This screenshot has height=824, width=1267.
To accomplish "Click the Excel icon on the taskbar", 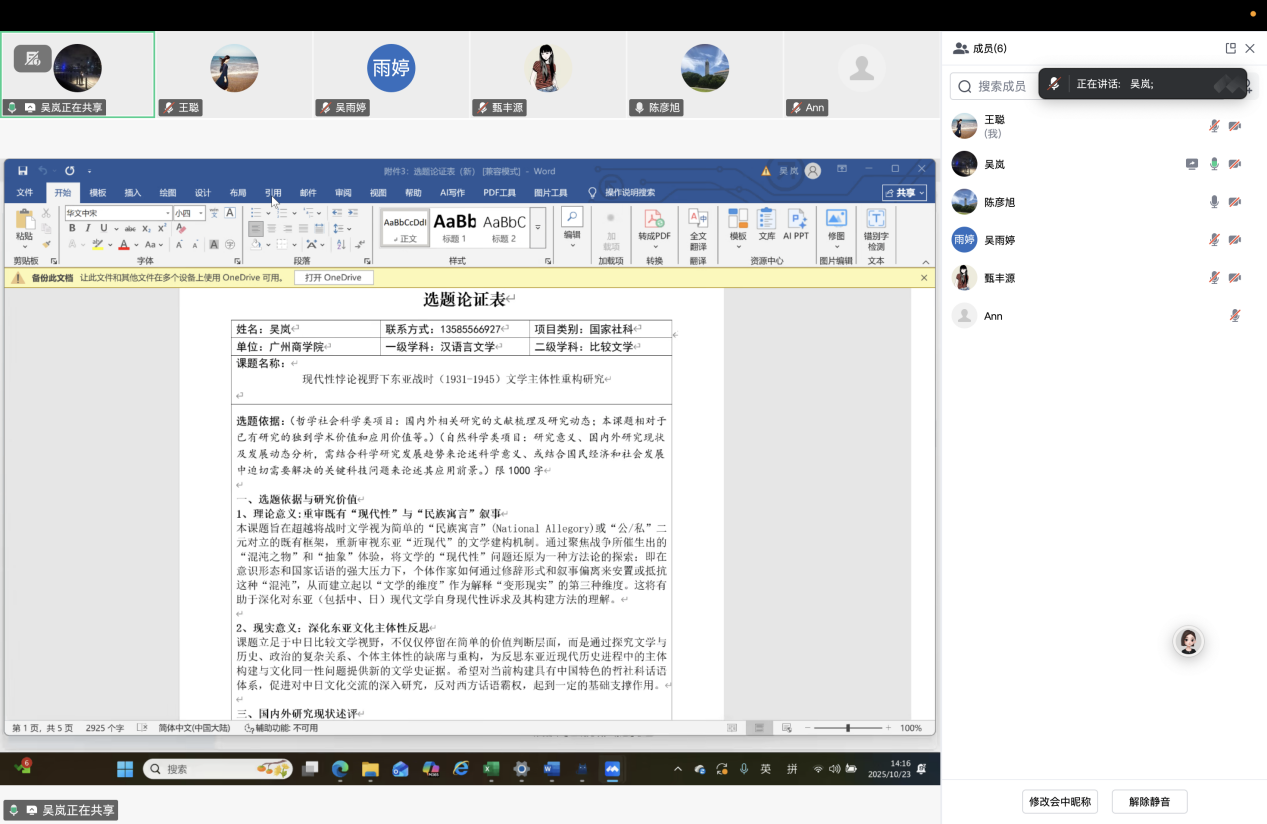I will [x=491, y=769].
